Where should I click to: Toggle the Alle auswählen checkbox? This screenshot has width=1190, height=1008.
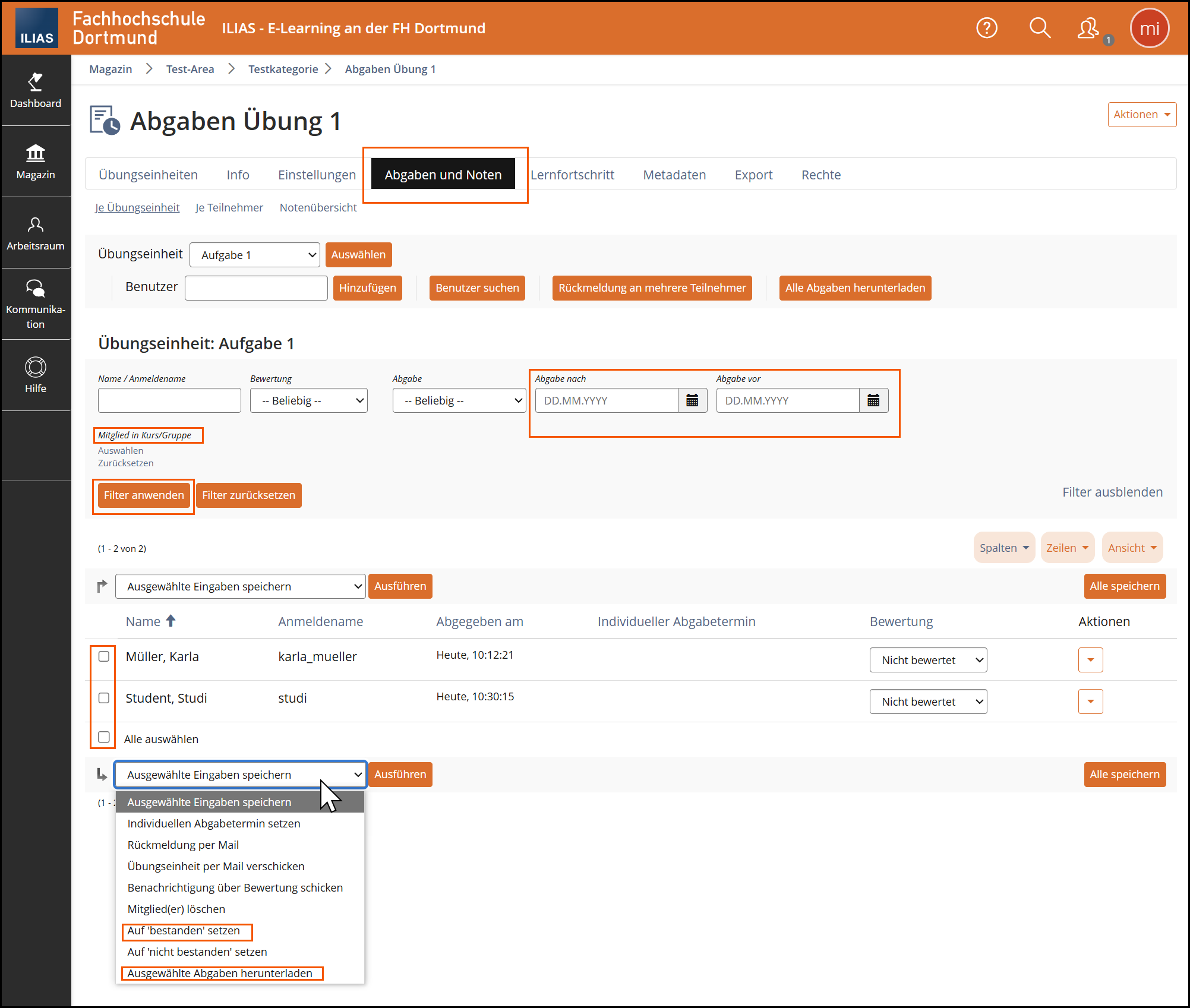click(104, 737)
